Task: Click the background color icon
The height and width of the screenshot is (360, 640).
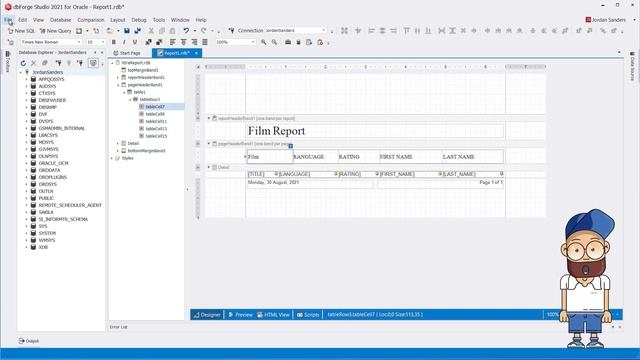Action: (x=159, y=42)
